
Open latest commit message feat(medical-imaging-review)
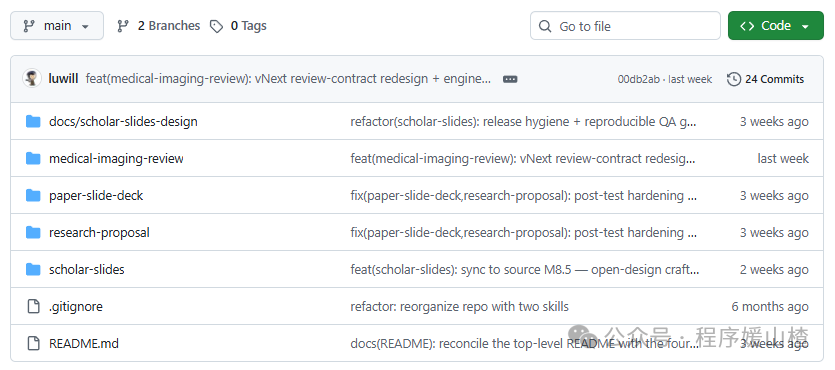(288, 79)
